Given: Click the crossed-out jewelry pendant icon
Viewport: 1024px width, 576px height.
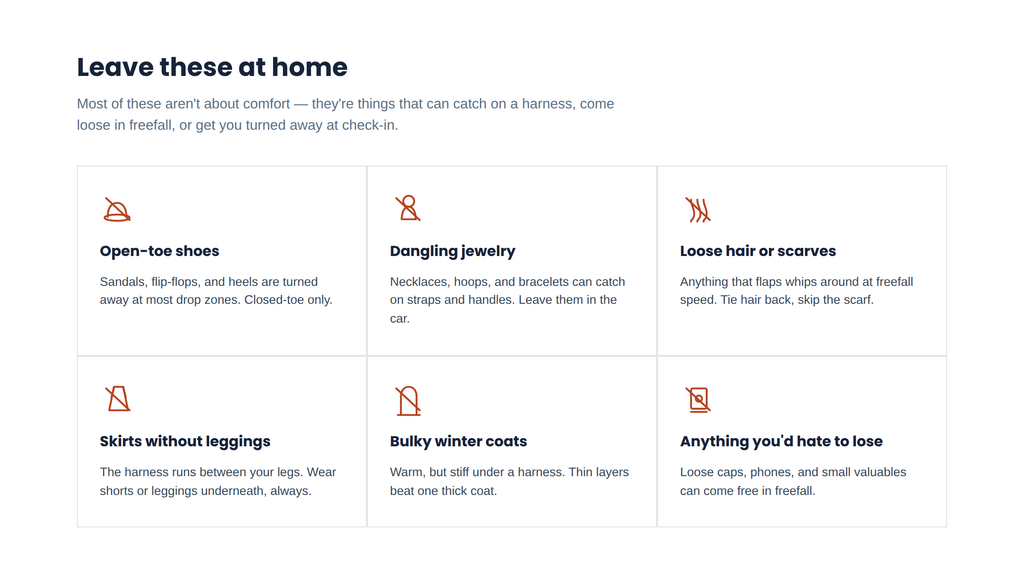Looking at the screenshot, I should 408,208.
